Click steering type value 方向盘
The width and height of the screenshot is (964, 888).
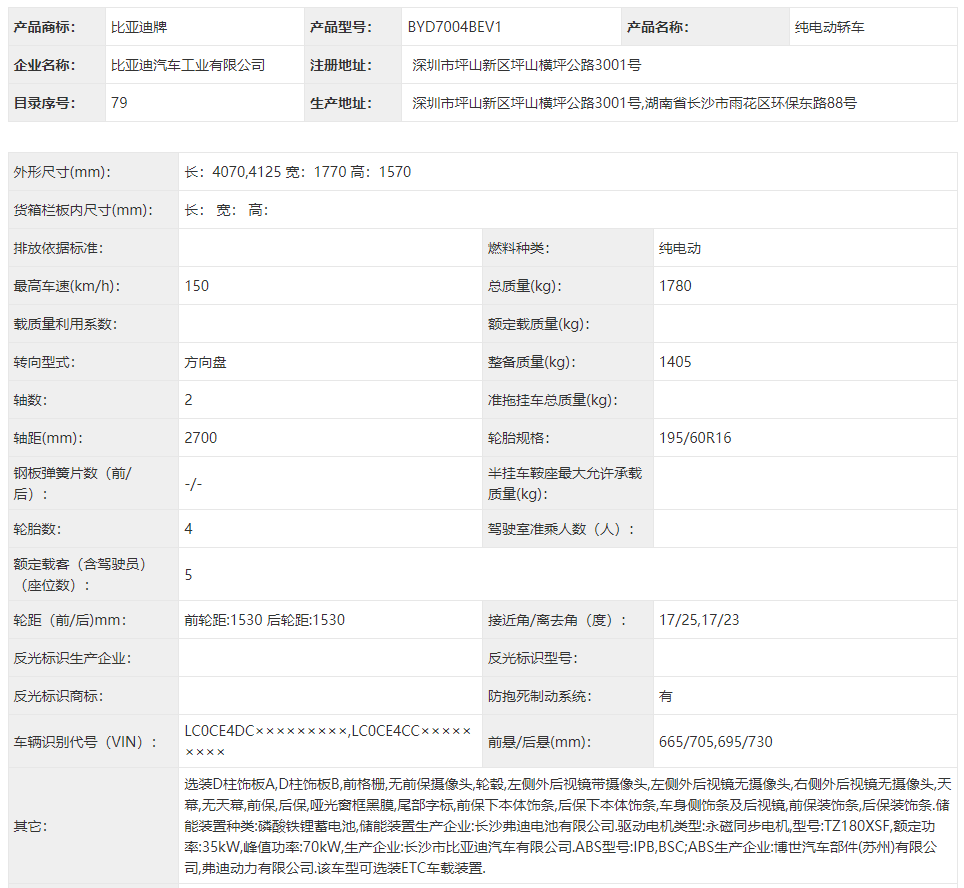205,362
